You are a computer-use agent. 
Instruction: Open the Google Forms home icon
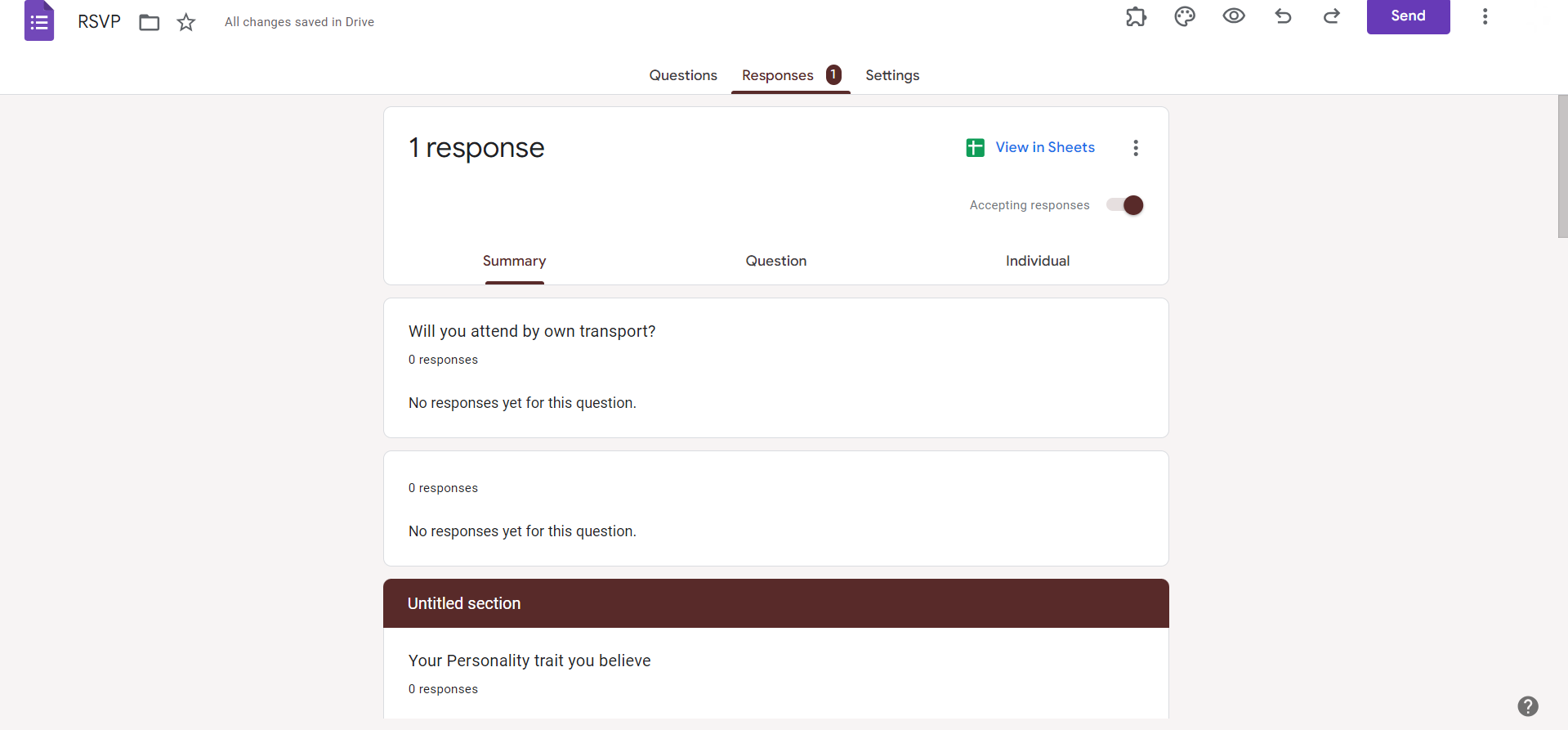pyautogui.click(x=39, y=20)
